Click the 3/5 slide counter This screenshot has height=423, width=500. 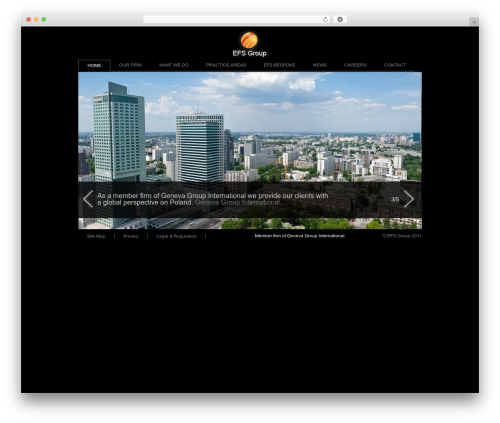tap(395, 199)
